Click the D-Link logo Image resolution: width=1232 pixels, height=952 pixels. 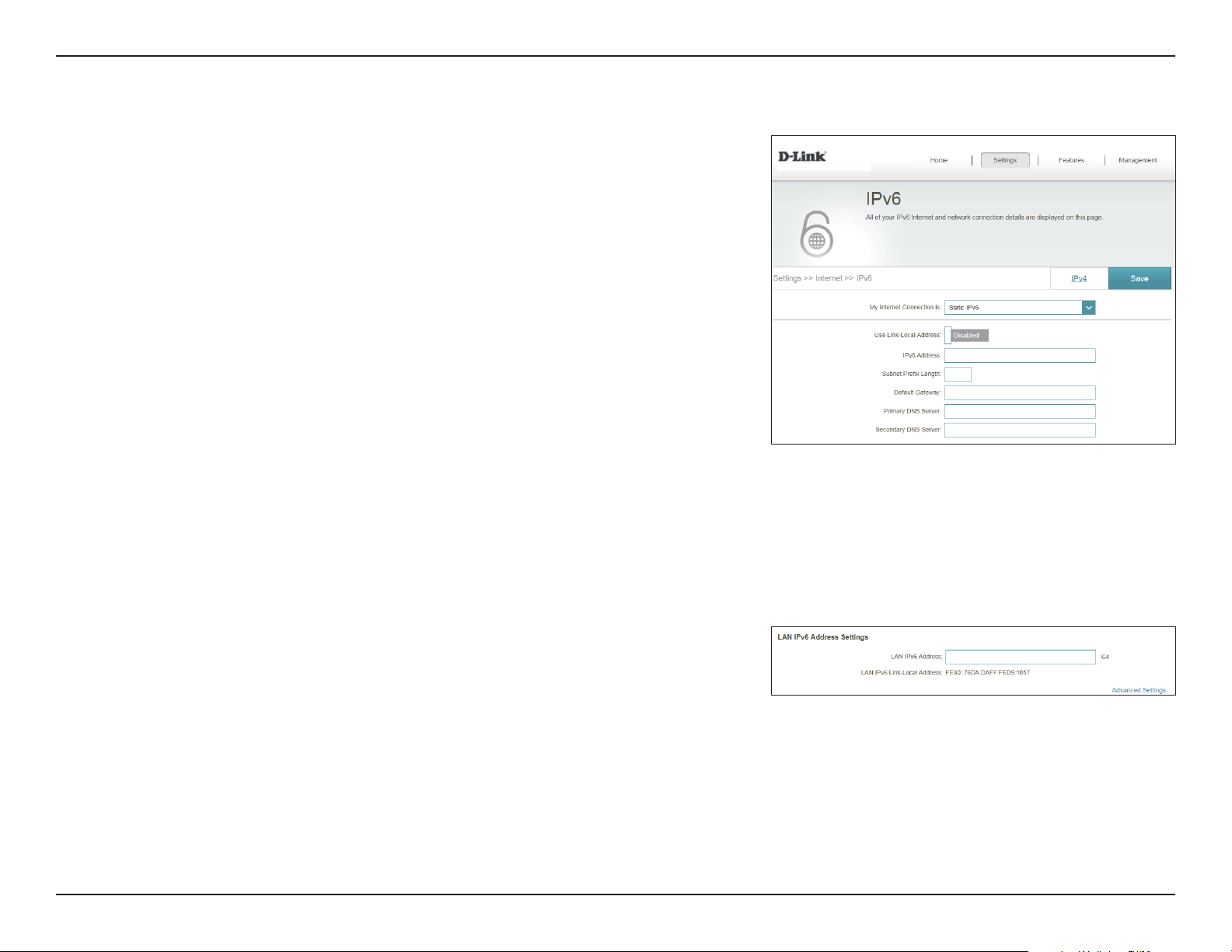(802, 156)
